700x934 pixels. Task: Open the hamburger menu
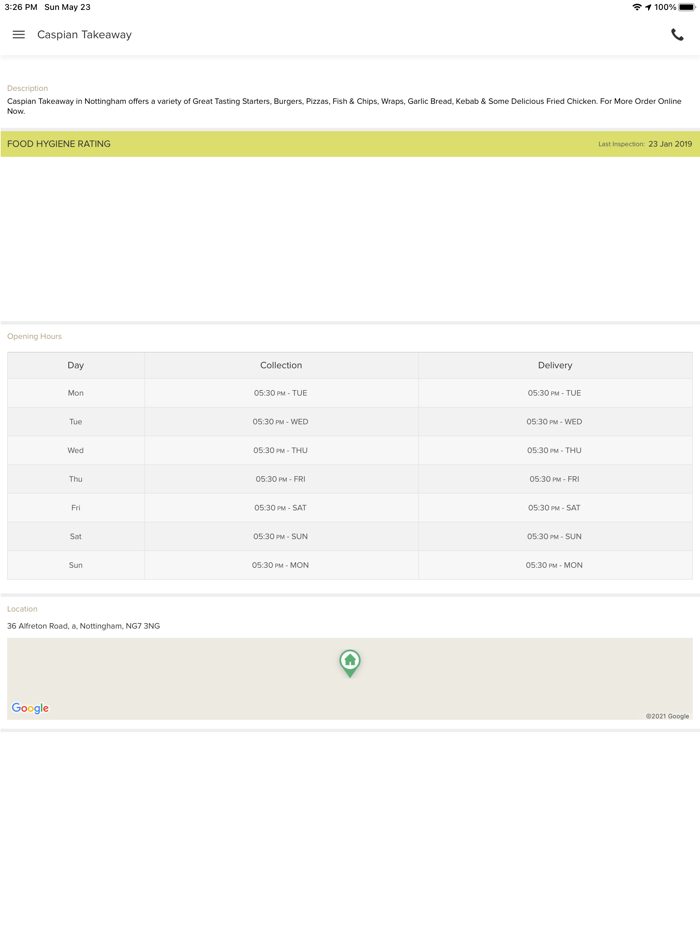[18, 35]
